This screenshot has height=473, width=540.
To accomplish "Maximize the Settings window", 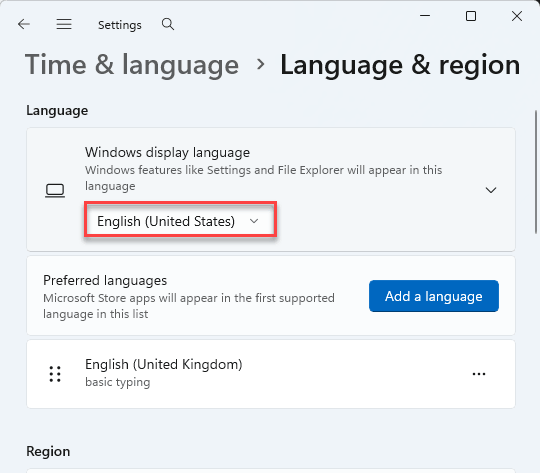I will pos(471,16).
